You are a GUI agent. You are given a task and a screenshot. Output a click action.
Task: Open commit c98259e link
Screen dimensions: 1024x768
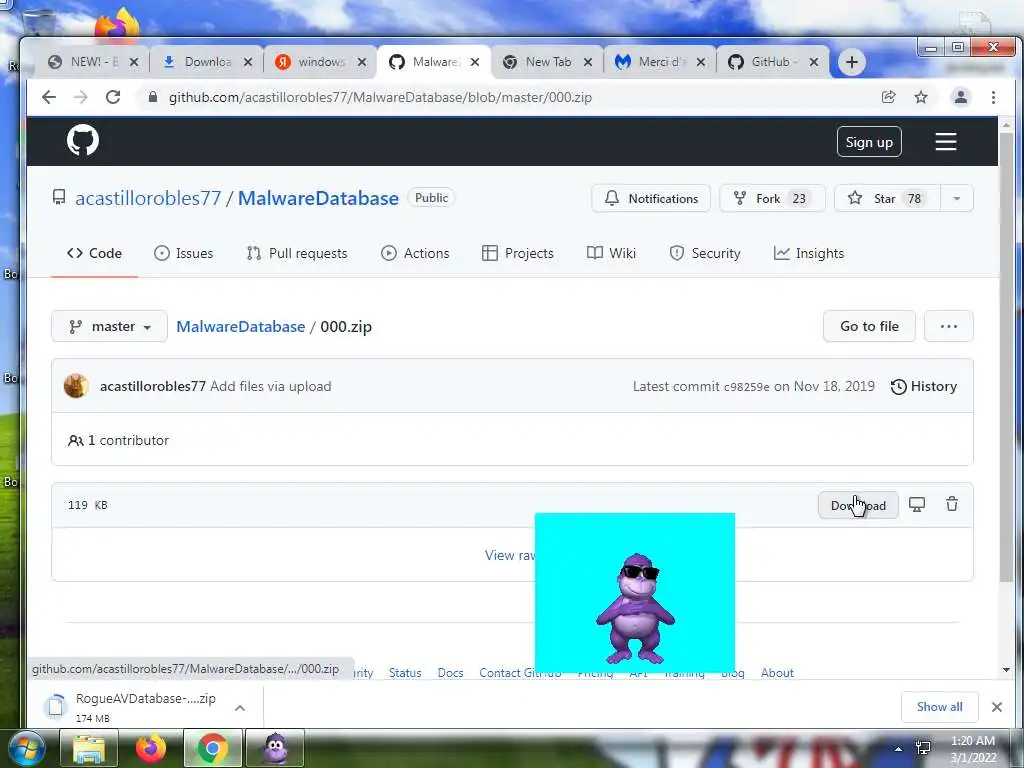746,387
